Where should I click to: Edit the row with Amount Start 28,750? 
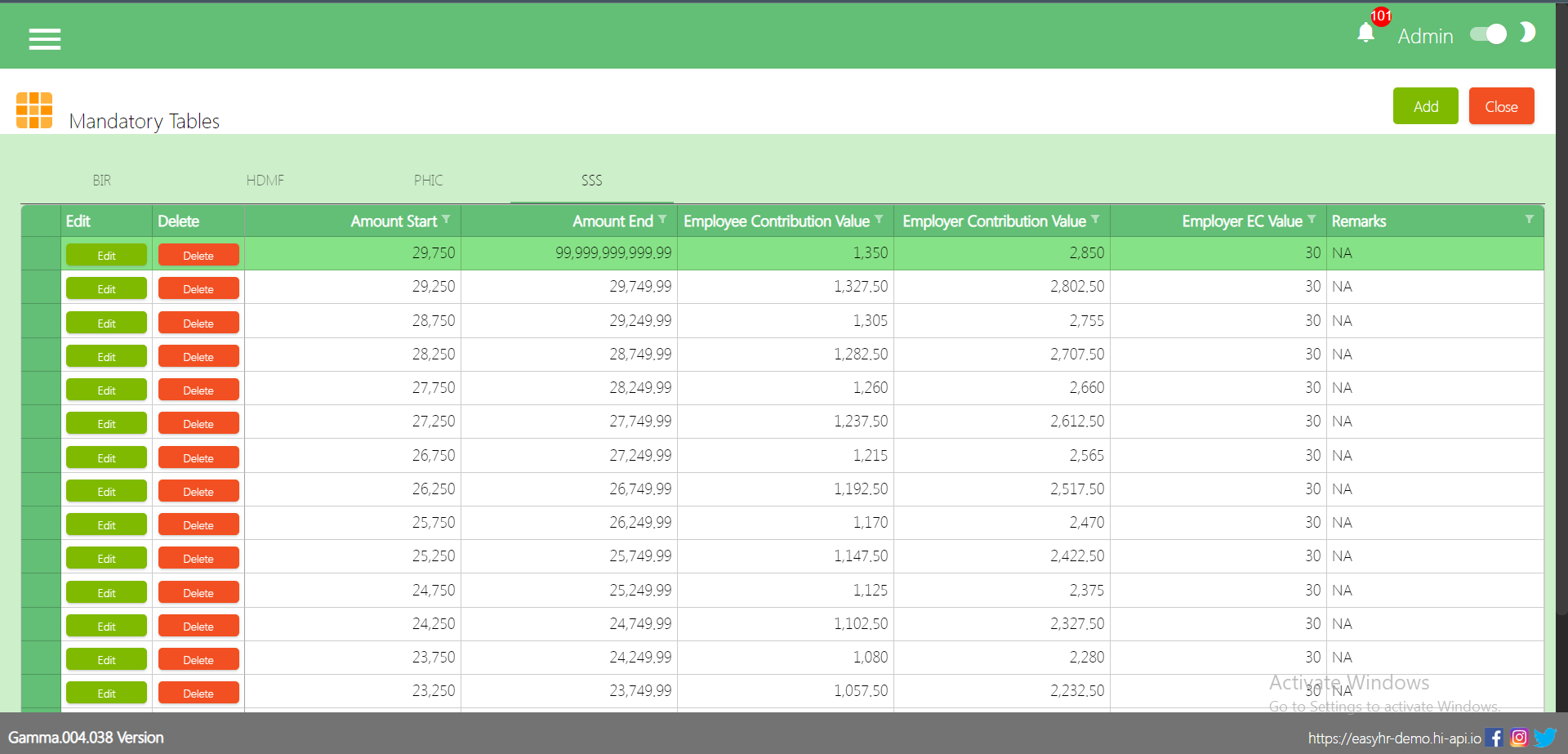(106, 323)
